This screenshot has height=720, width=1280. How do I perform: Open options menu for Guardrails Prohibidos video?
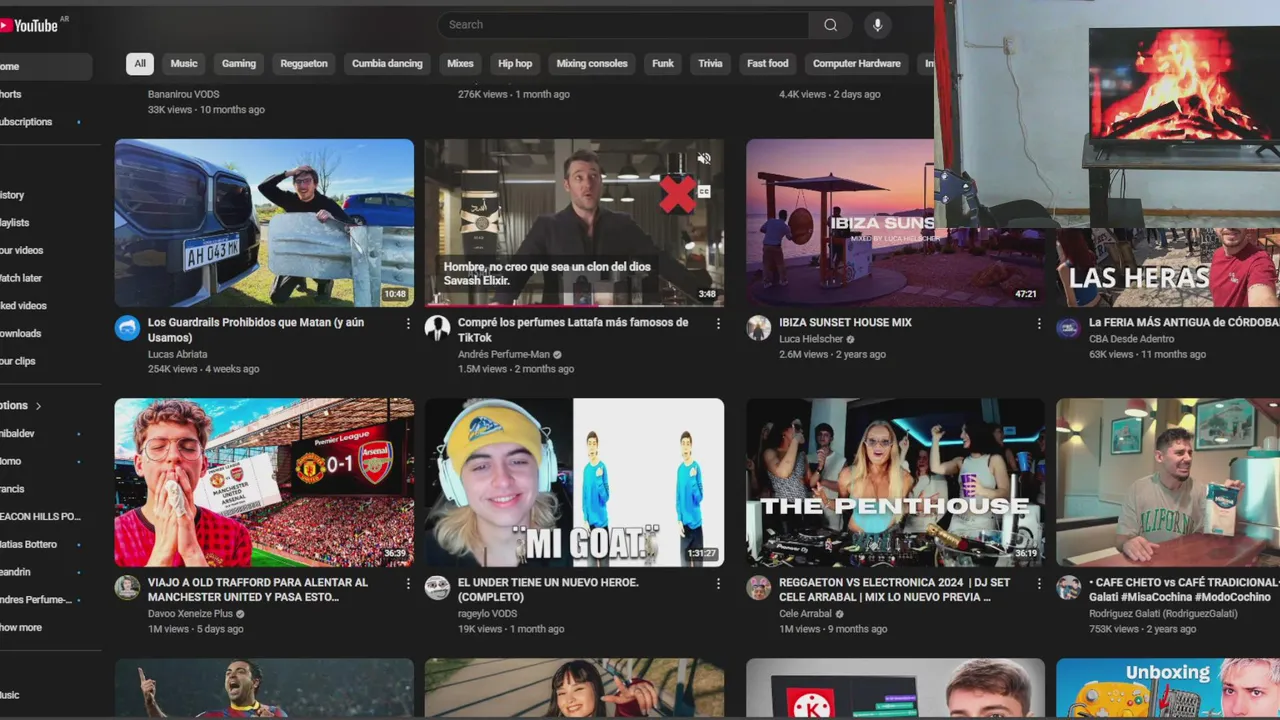point(408,324)
